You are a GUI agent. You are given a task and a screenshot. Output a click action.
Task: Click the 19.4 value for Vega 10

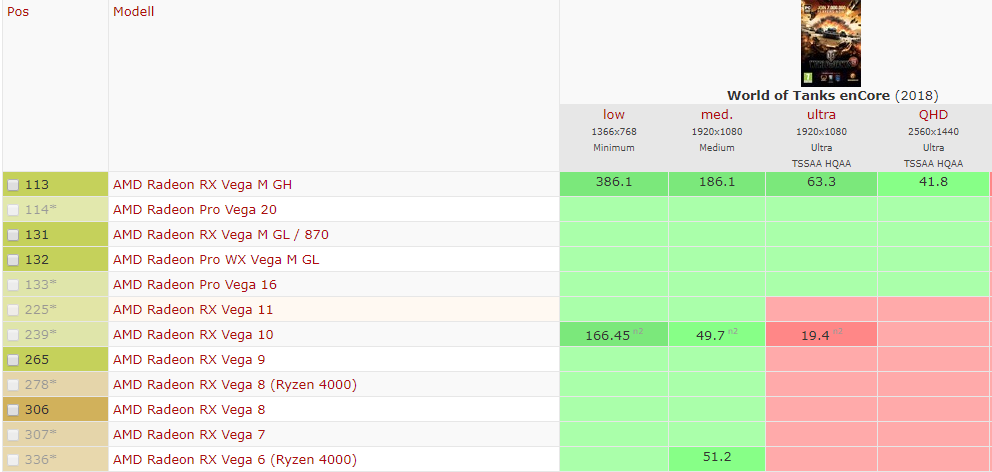click(x=815, y=335)
